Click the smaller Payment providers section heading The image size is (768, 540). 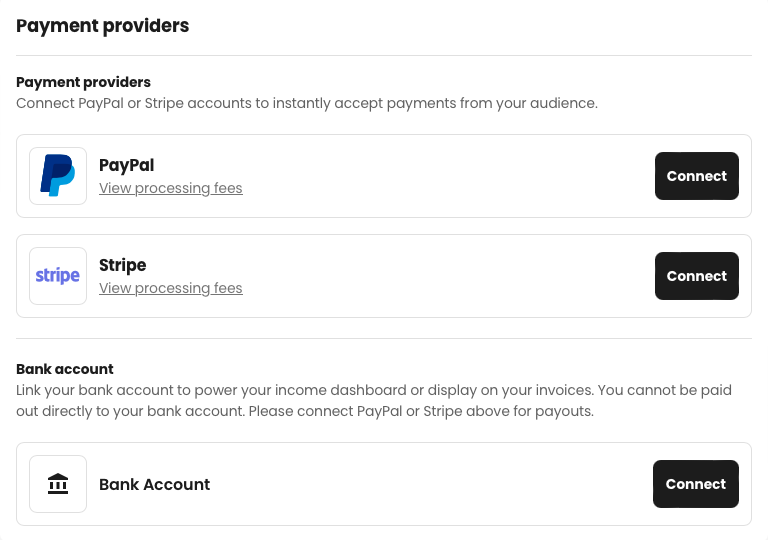point(83,82)
